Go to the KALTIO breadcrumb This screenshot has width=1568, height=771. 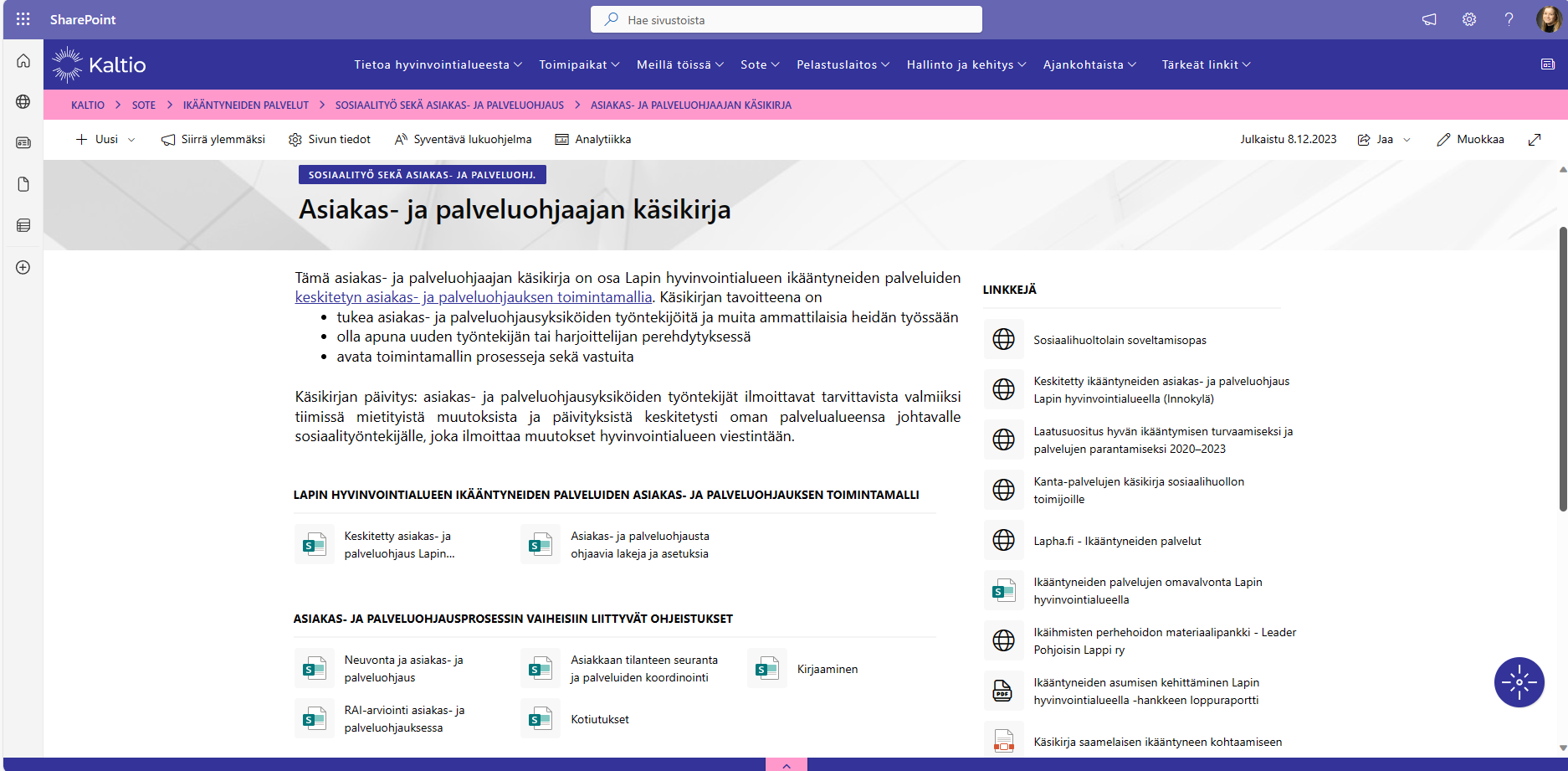click(88, 105)
